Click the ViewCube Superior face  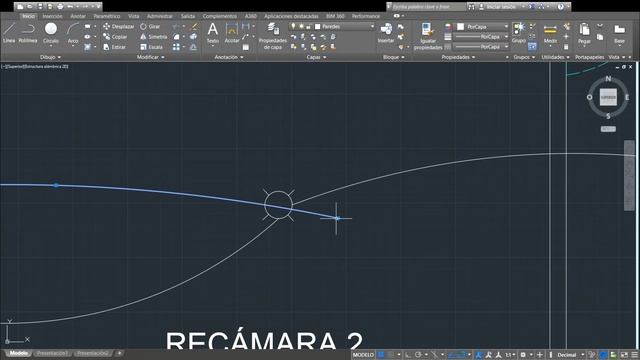(x=608, y=97)
